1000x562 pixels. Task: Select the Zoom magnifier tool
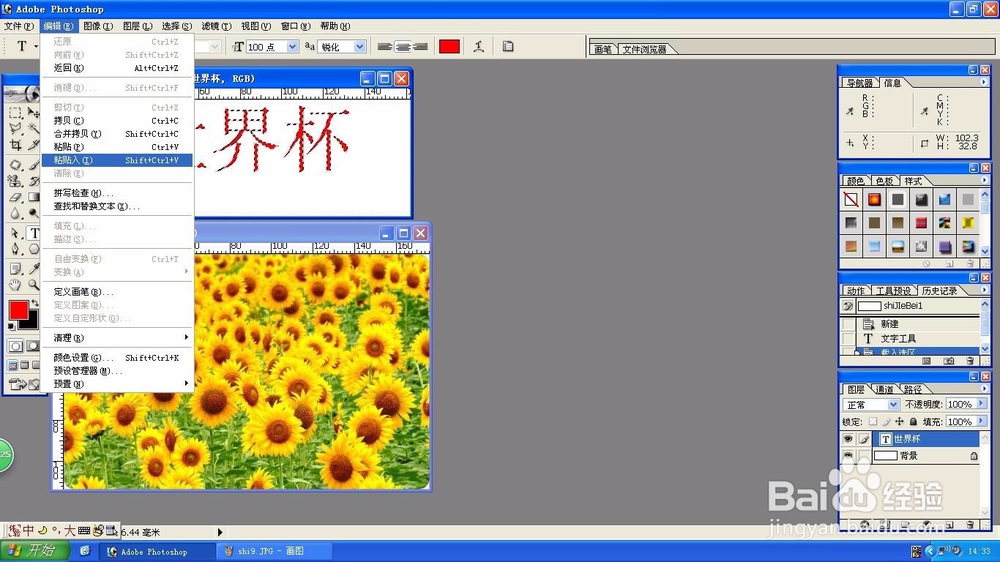tap(34, 284)
